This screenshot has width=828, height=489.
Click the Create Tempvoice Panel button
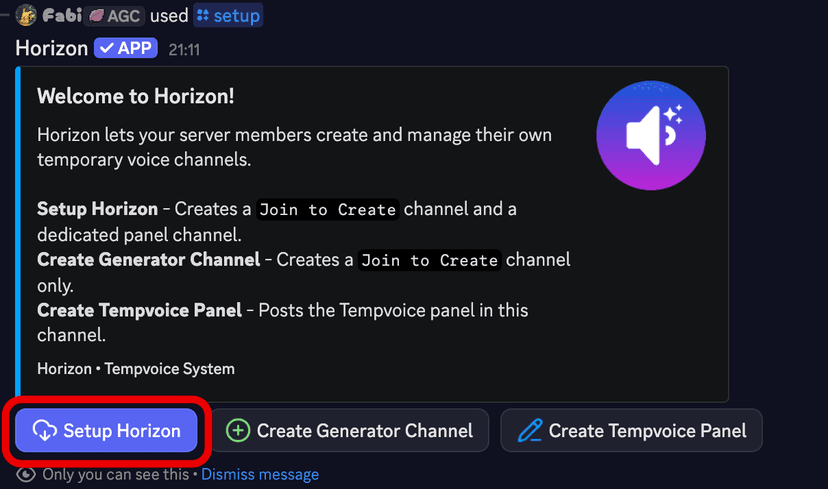click(632, 430)
